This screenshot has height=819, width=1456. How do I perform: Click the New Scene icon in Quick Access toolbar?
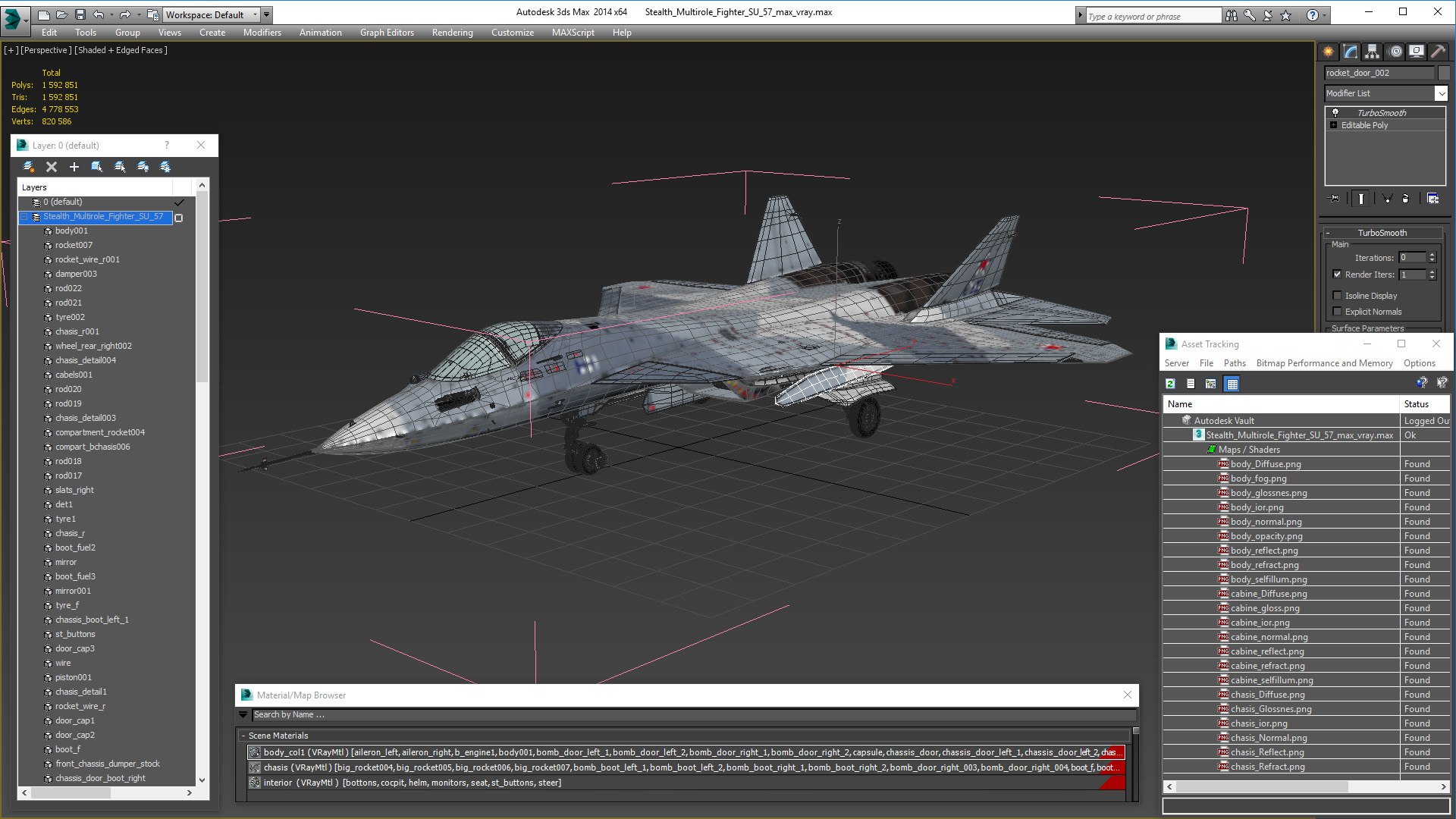tap(44, 14)
